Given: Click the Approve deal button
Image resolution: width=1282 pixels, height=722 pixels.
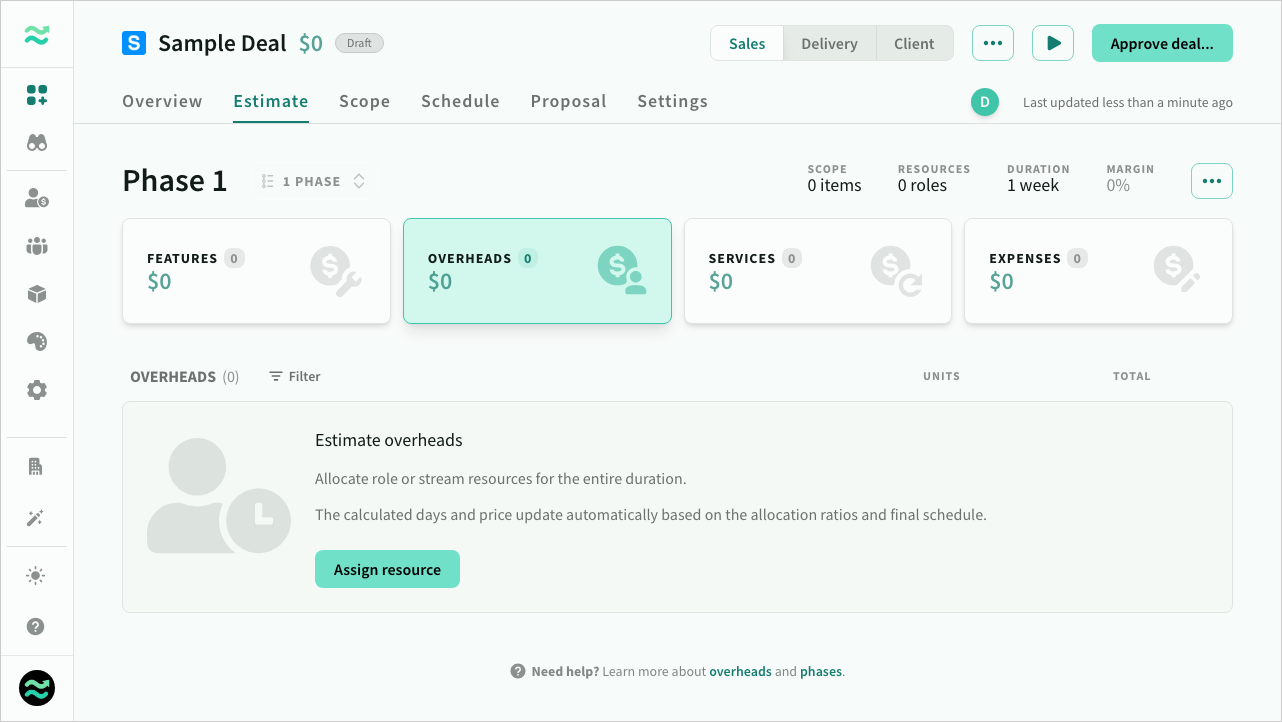Looking at the screenshot, I should point(1161,44).
